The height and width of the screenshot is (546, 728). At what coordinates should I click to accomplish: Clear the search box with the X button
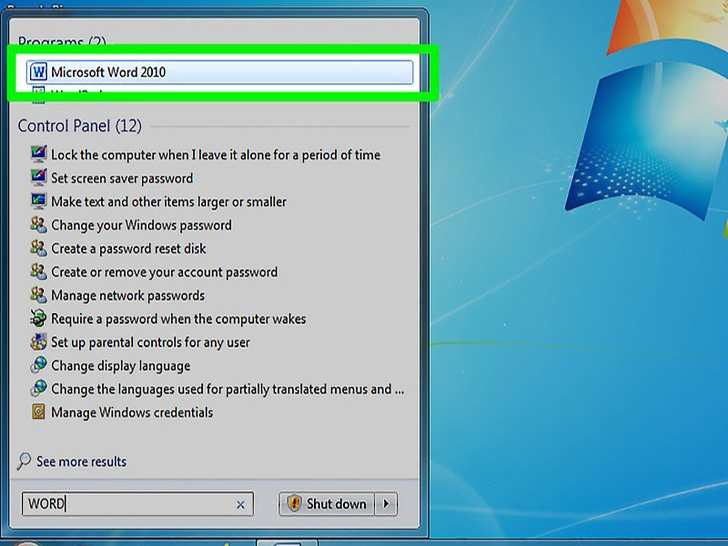tap(240, 505)
